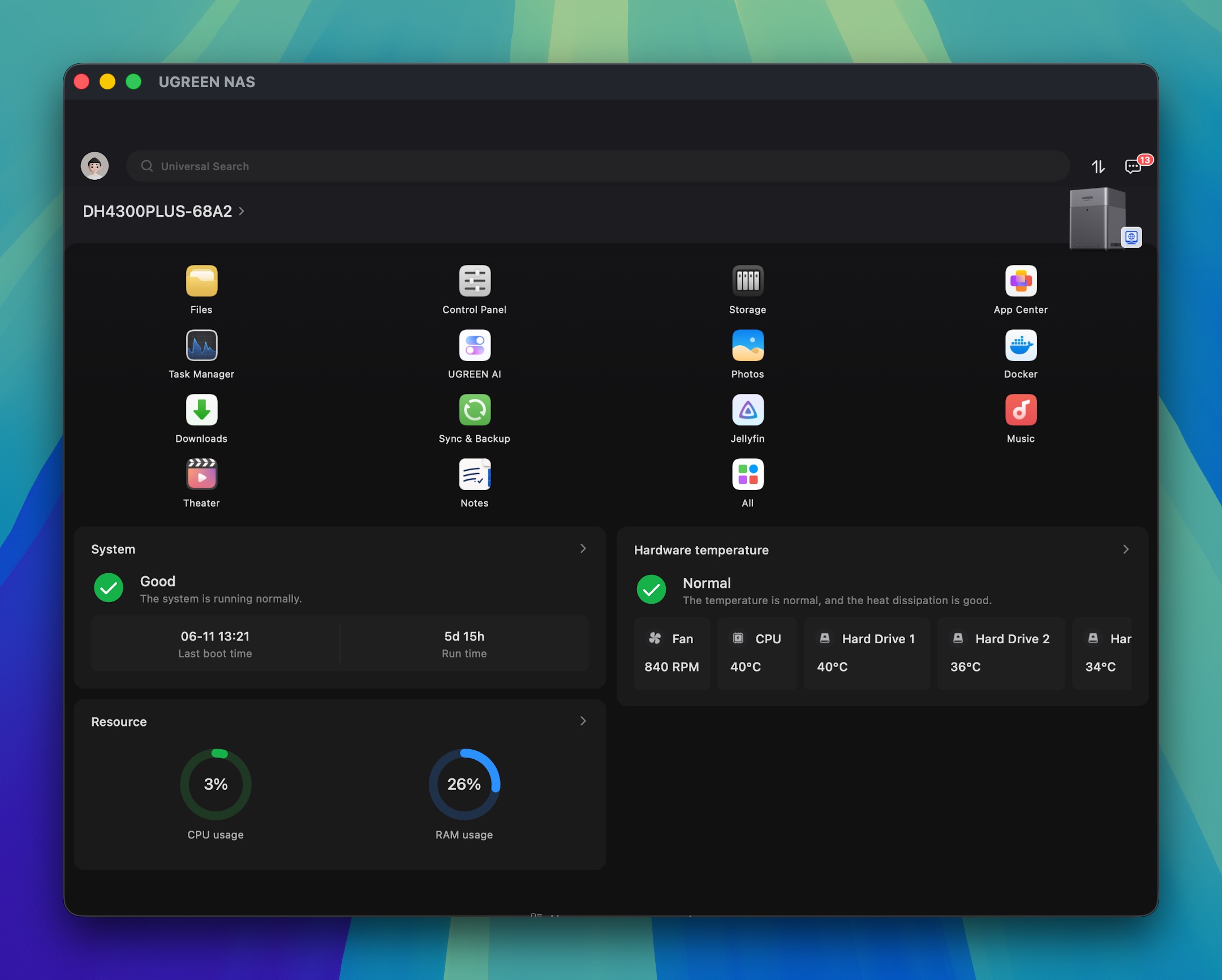Open the Theater app
1222x980 pixels.
point(201,474)
